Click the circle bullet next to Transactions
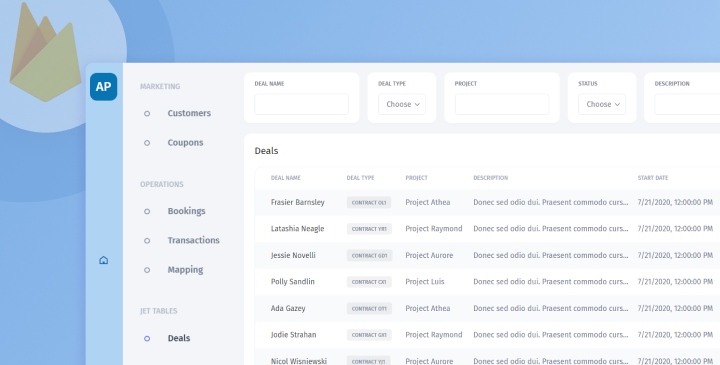This screenshot has height=365, width=720. [x=147, y=241]
